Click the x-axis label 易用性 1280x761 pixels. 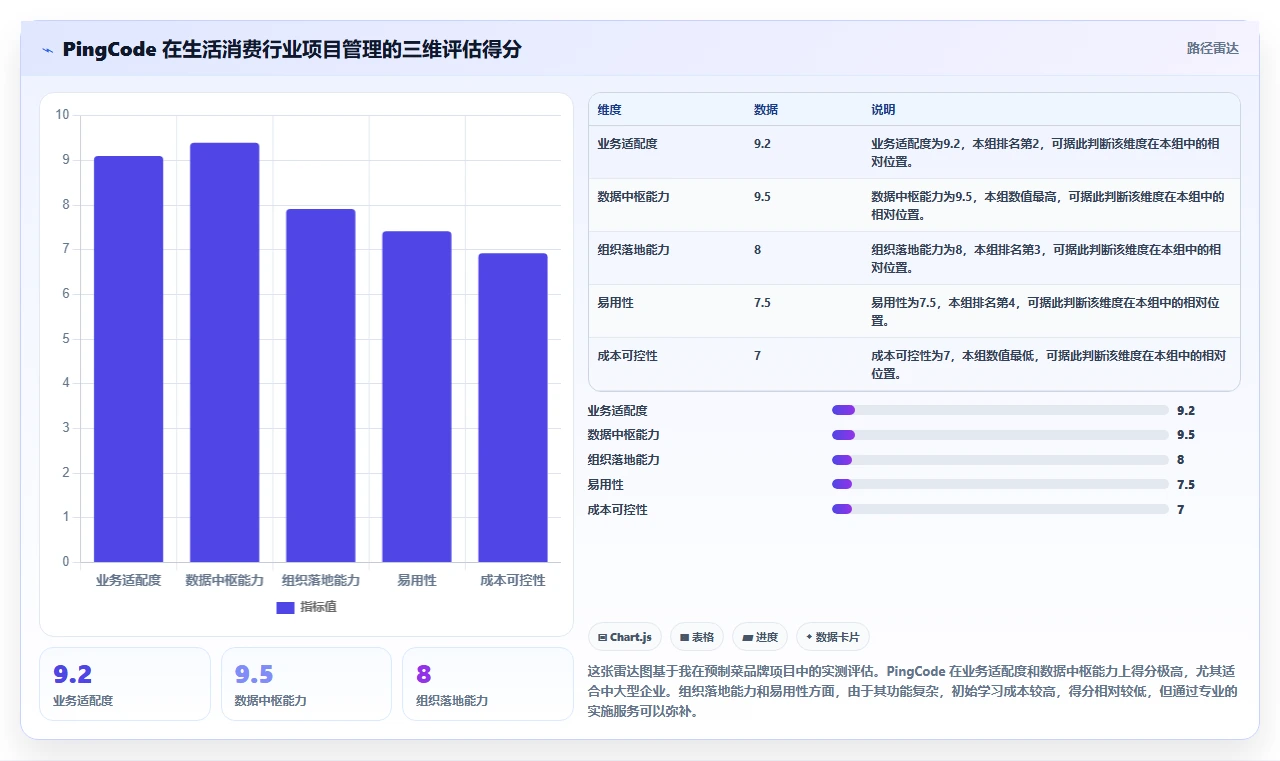pyautogui.click(x=416, y=580)
